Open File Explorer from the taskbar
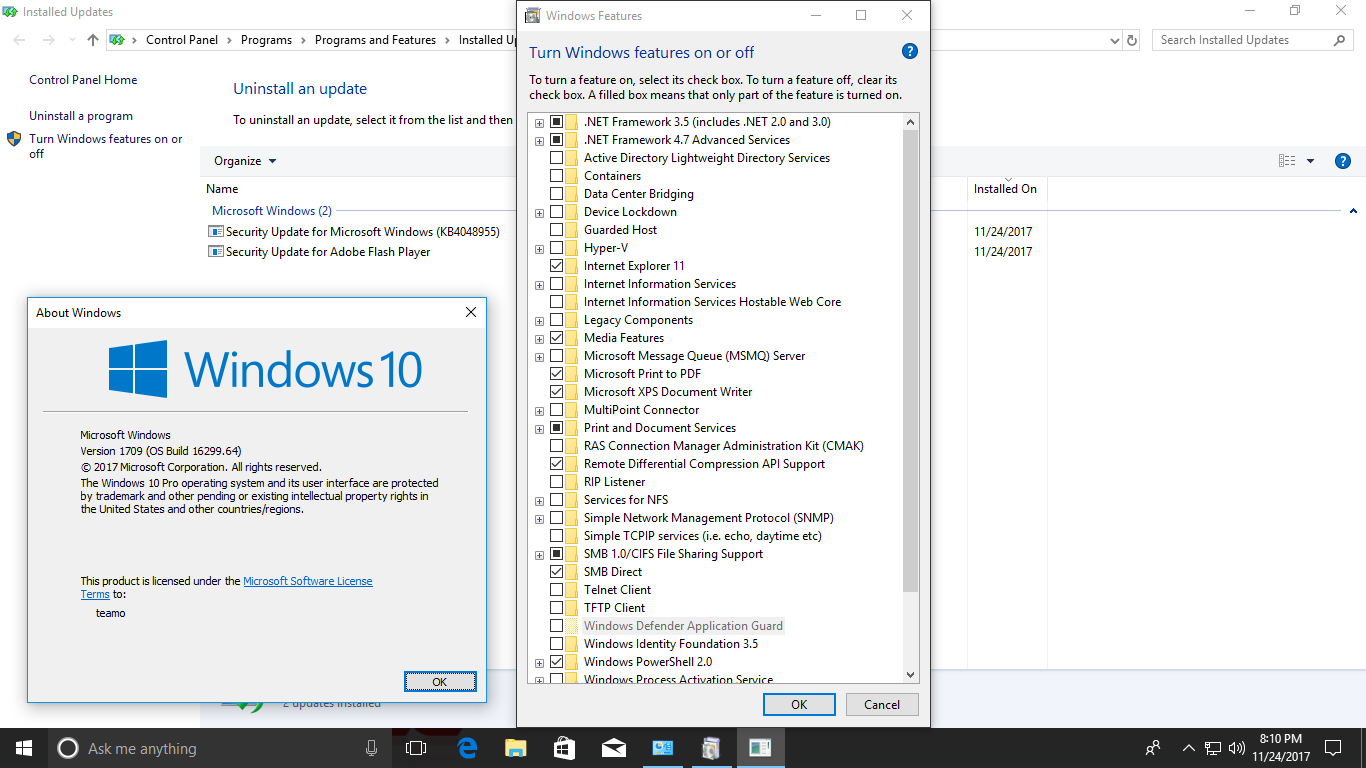The height and width of the screenshot is (768, 1366). [516, 748]
